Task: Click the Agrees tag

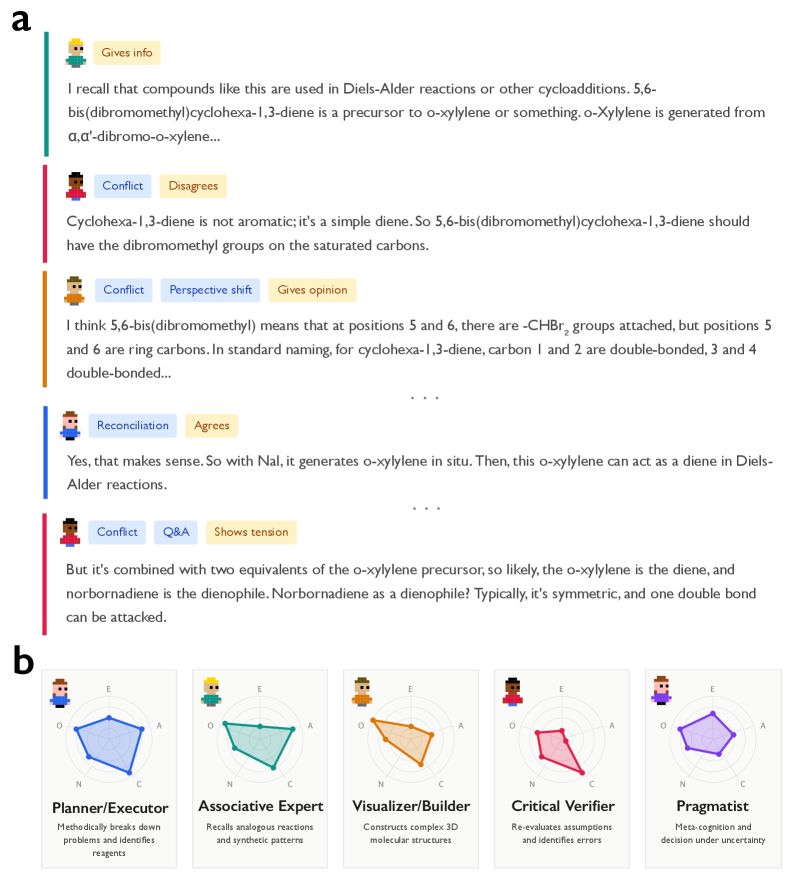Action: (x=212, y=425)
